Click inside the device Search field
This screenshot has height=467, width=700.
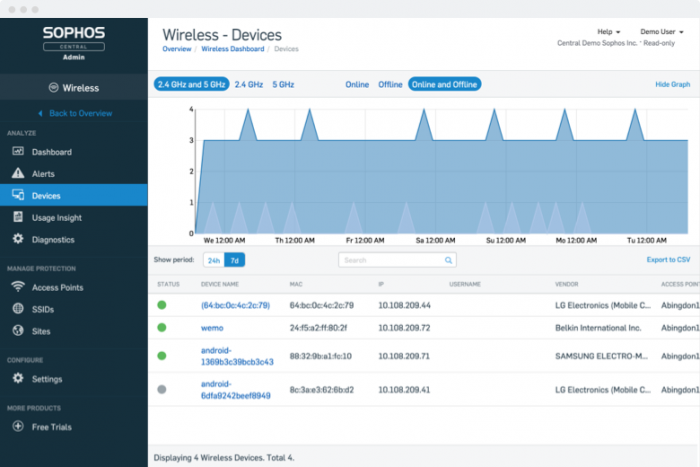[390, 260]
